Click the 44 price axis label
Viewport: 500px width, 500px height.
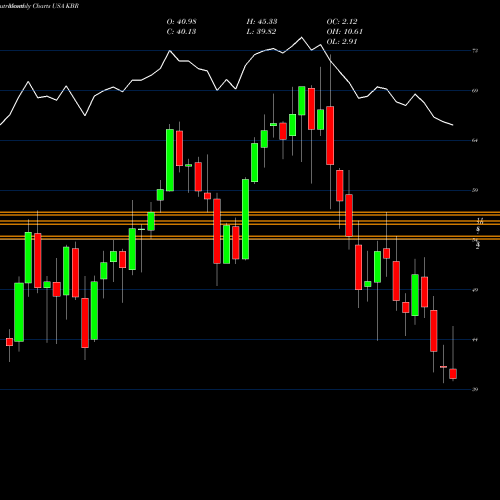pos(475,340)
